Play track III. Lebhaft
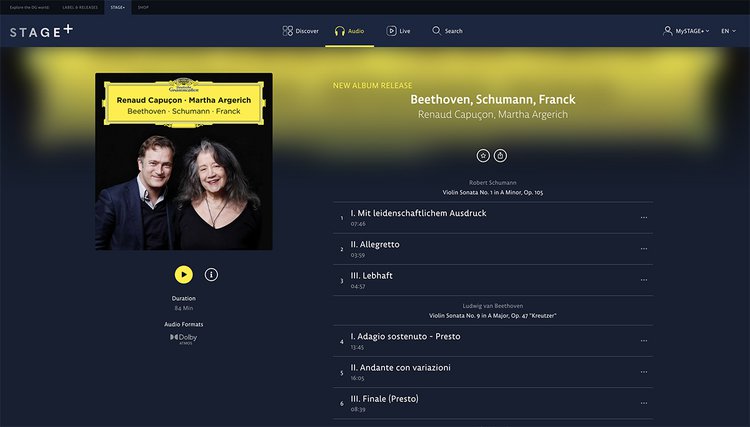The width and height of the screenshot is (750, 427). click(x=493, y=280)
